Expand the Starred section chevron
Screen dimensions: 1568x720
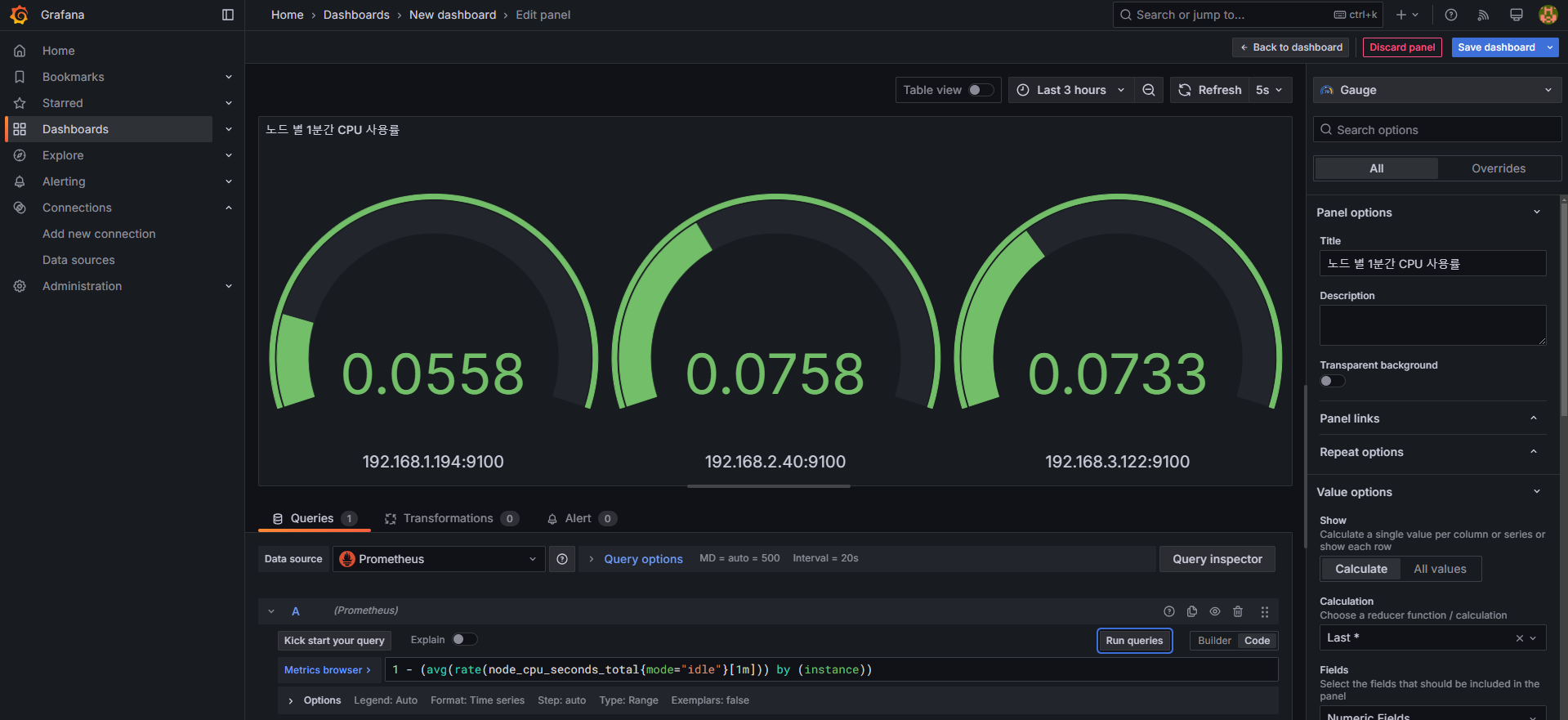click(x=229, y=103)
